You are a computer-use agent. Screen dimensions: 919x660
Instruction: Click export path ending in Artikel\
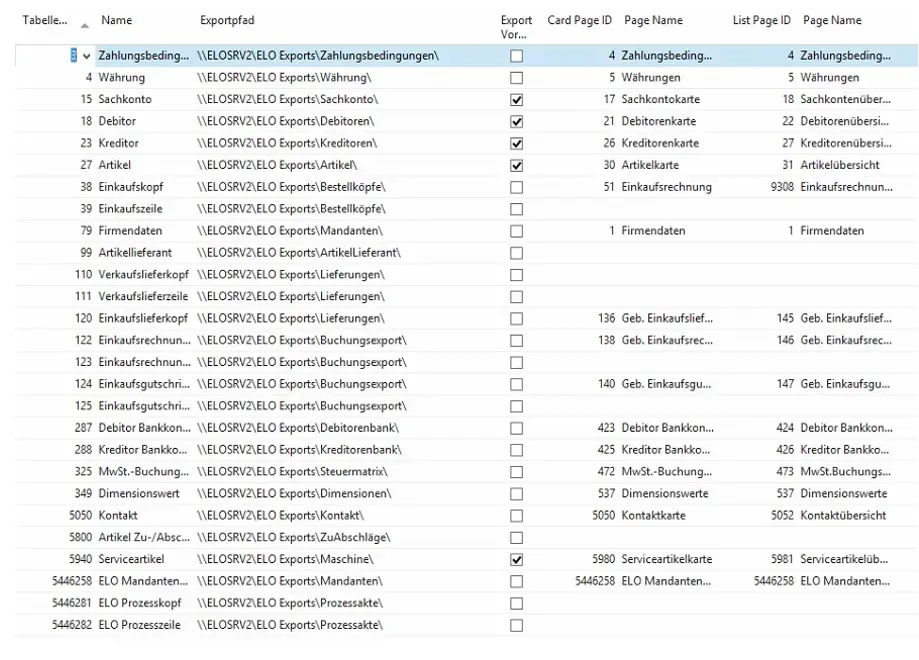point(277,165)
